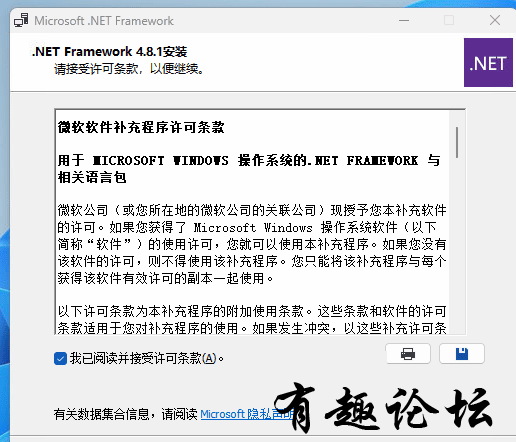Image resolution: width=516 pixels, height=442 pixels.
Task: Click the text 请接受许可条款，以便继续。
Action: [129, 69]
